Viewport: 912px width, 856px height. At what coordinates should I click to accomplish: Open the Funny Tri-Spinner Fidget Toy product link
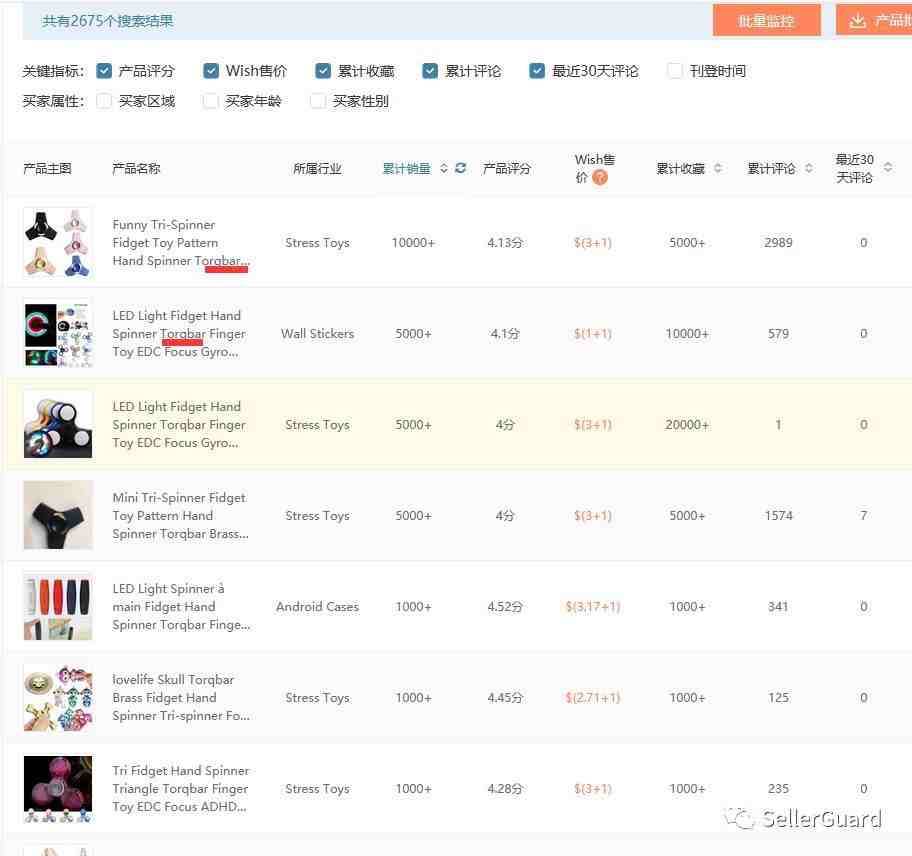(x=181, y=243)
